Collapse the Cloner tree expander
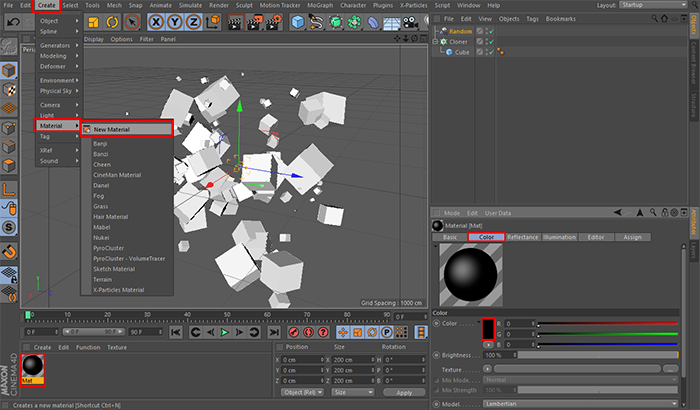Image resolution: width=700 pixels, height=410 pixels. [435, 42]
